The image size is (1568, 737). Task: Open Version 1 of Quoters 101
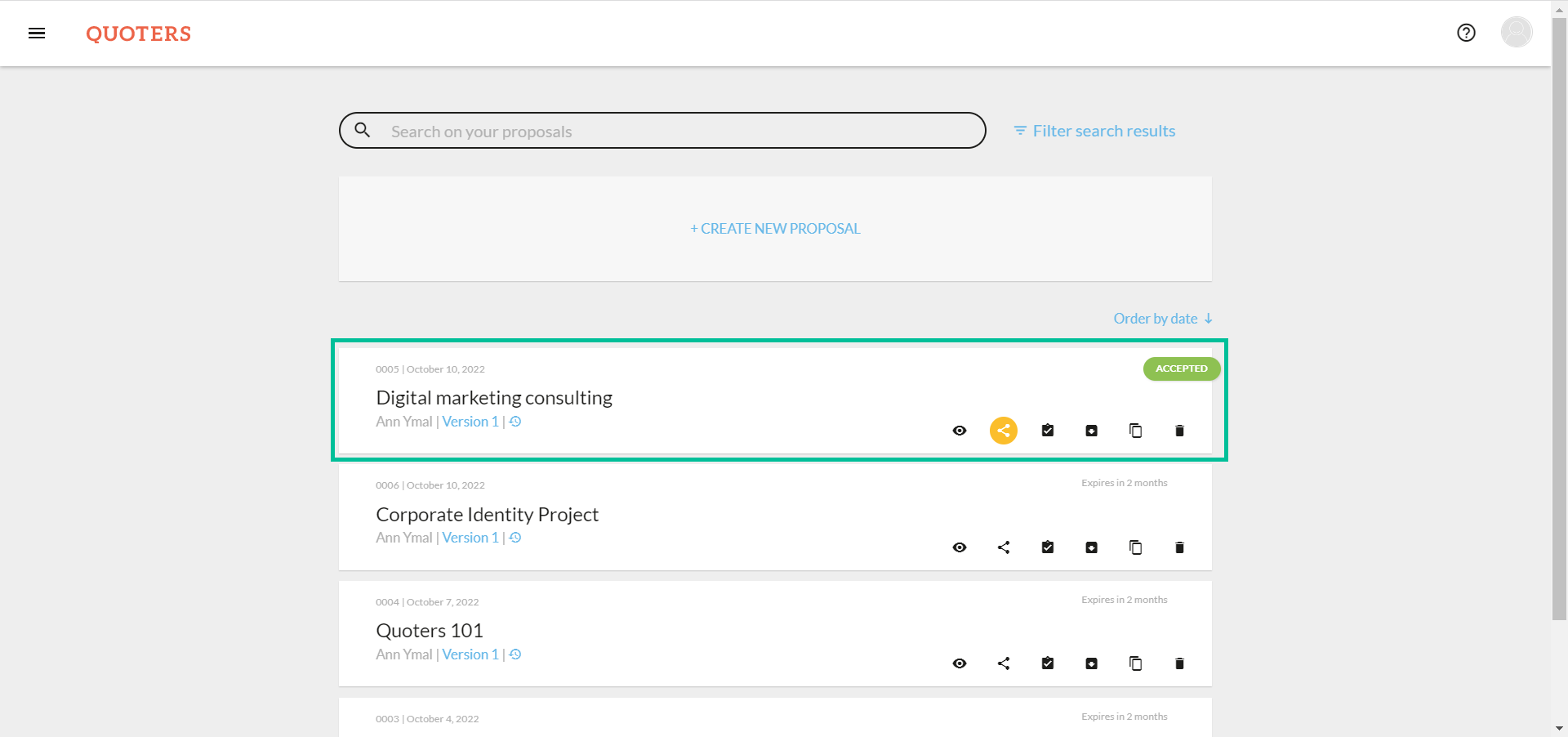pos(470,654)
